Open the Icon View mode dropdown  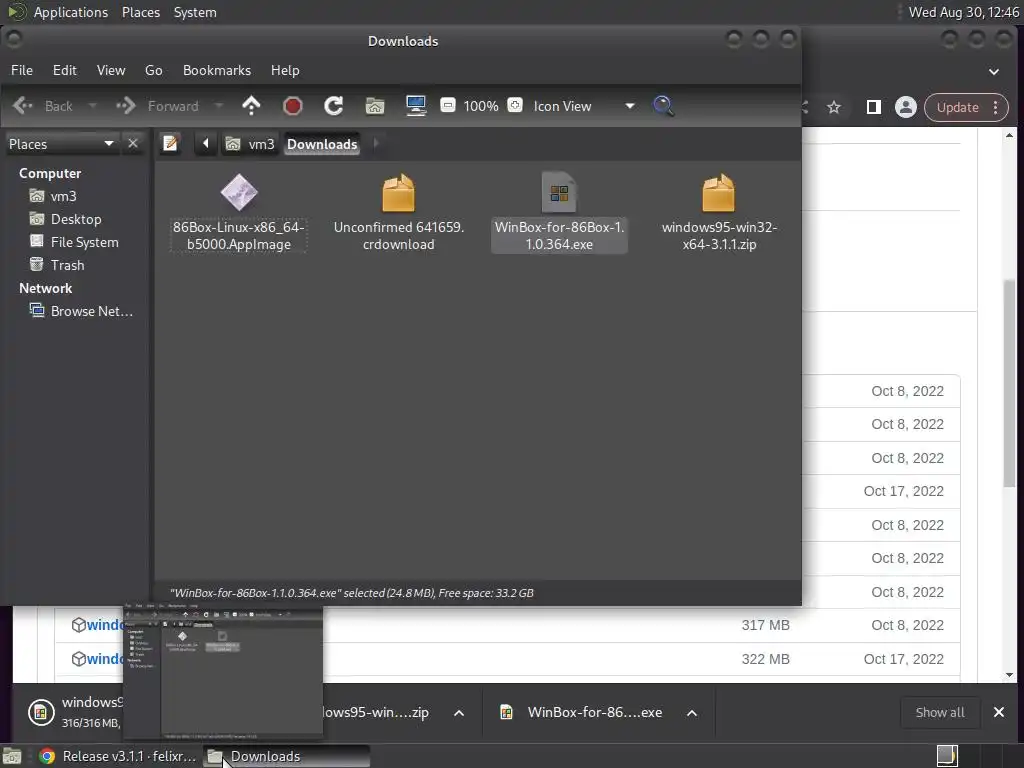(x=584, y=106)
